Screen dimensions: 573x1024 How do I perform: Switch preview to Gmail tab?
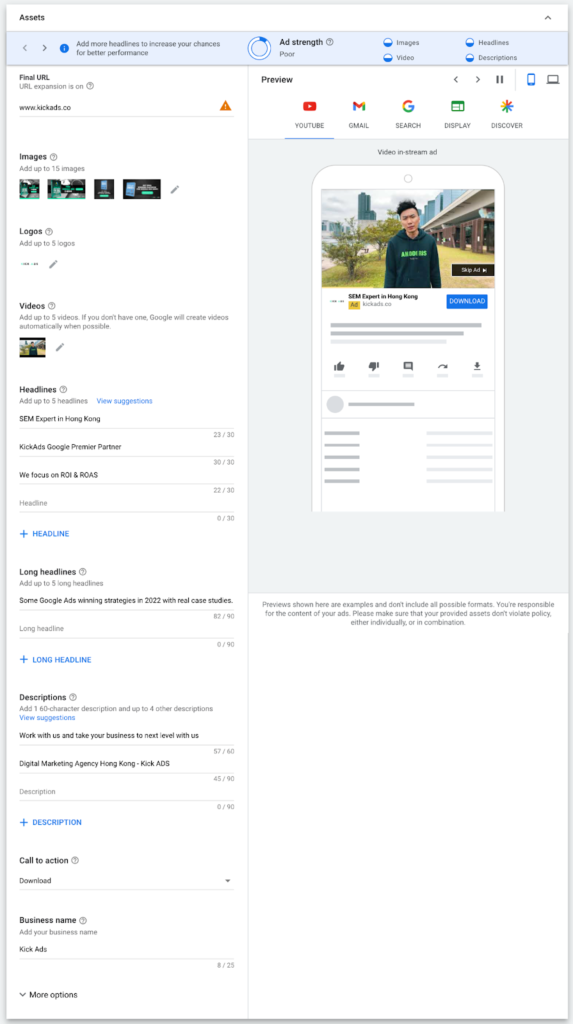pos(359,114)
